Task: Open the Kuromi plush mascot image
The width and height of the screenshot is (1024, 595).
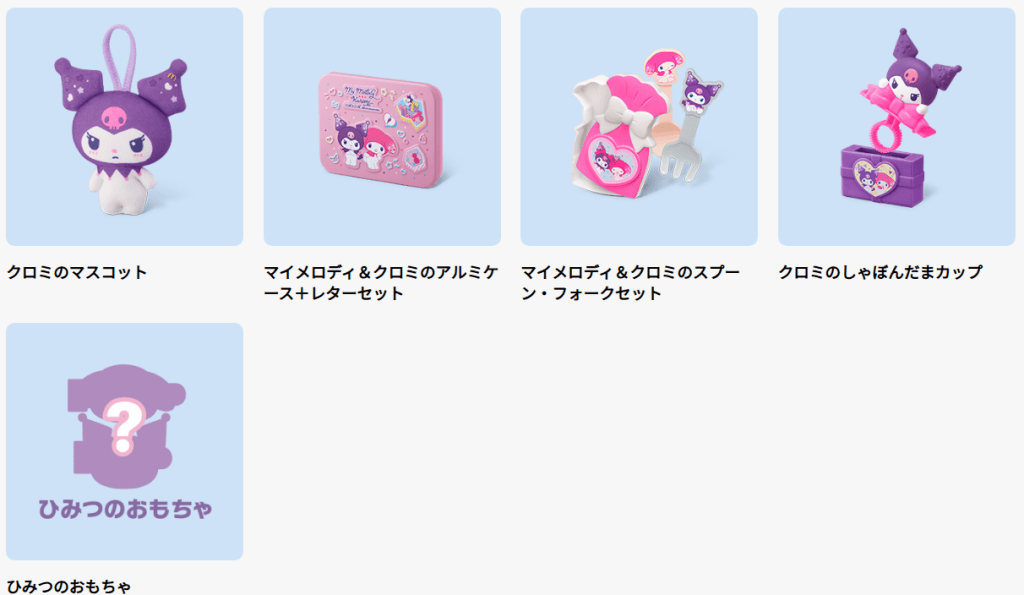Action: pos(124,126)
